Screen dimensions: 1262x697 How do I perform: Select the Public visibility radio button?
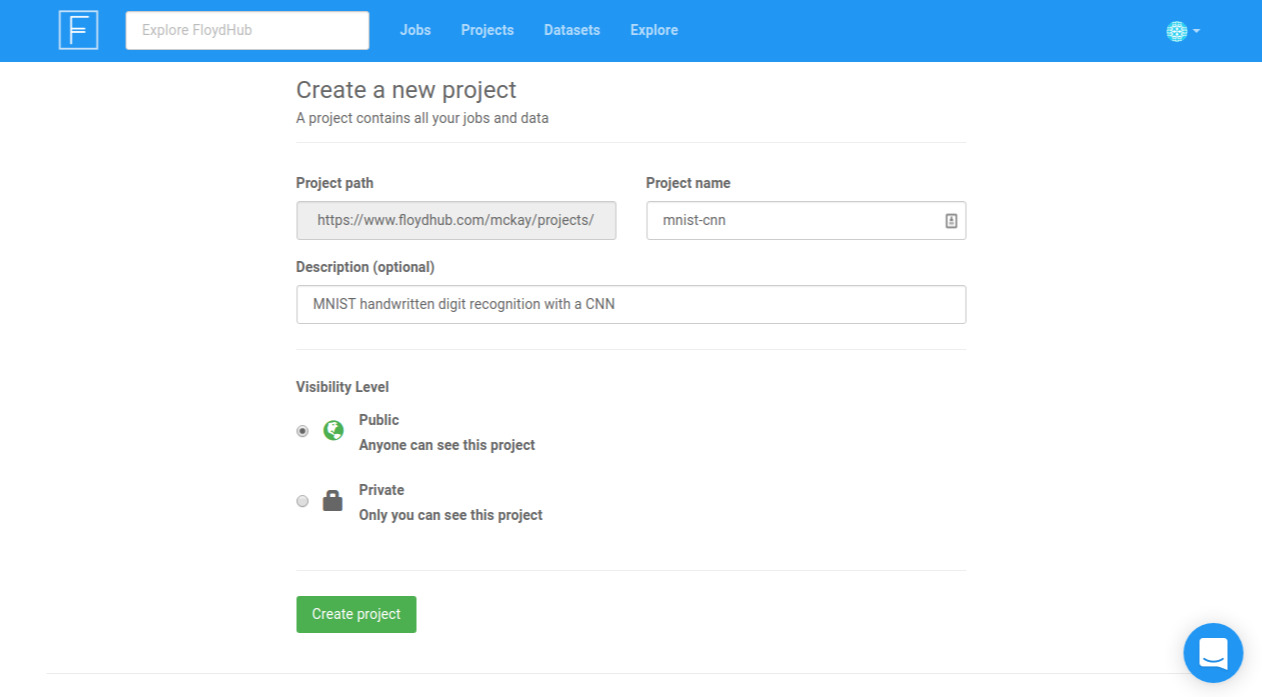[x=302, y=430]
